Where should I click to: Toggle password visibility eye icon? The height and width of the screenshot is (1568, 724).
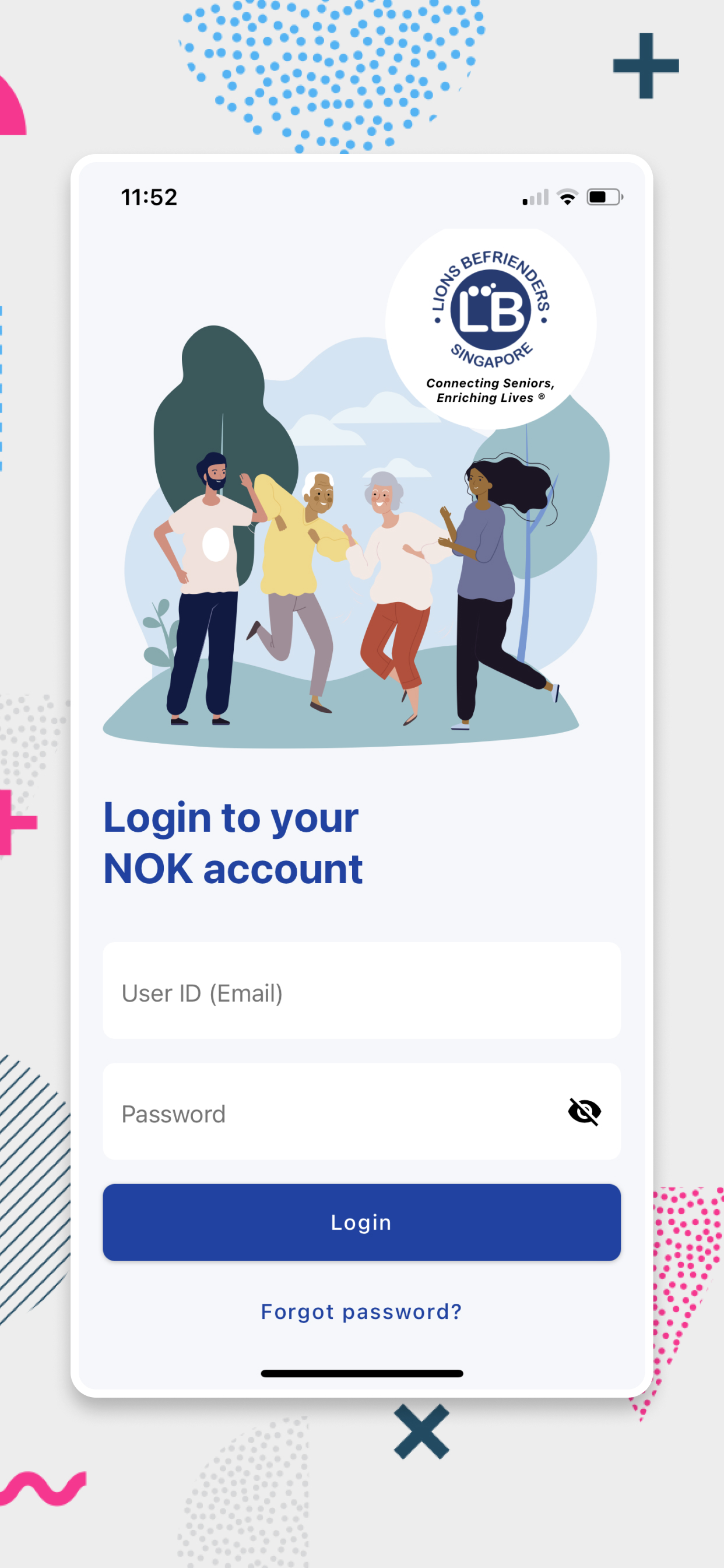pyautogui.click(x=584, y=1111)
